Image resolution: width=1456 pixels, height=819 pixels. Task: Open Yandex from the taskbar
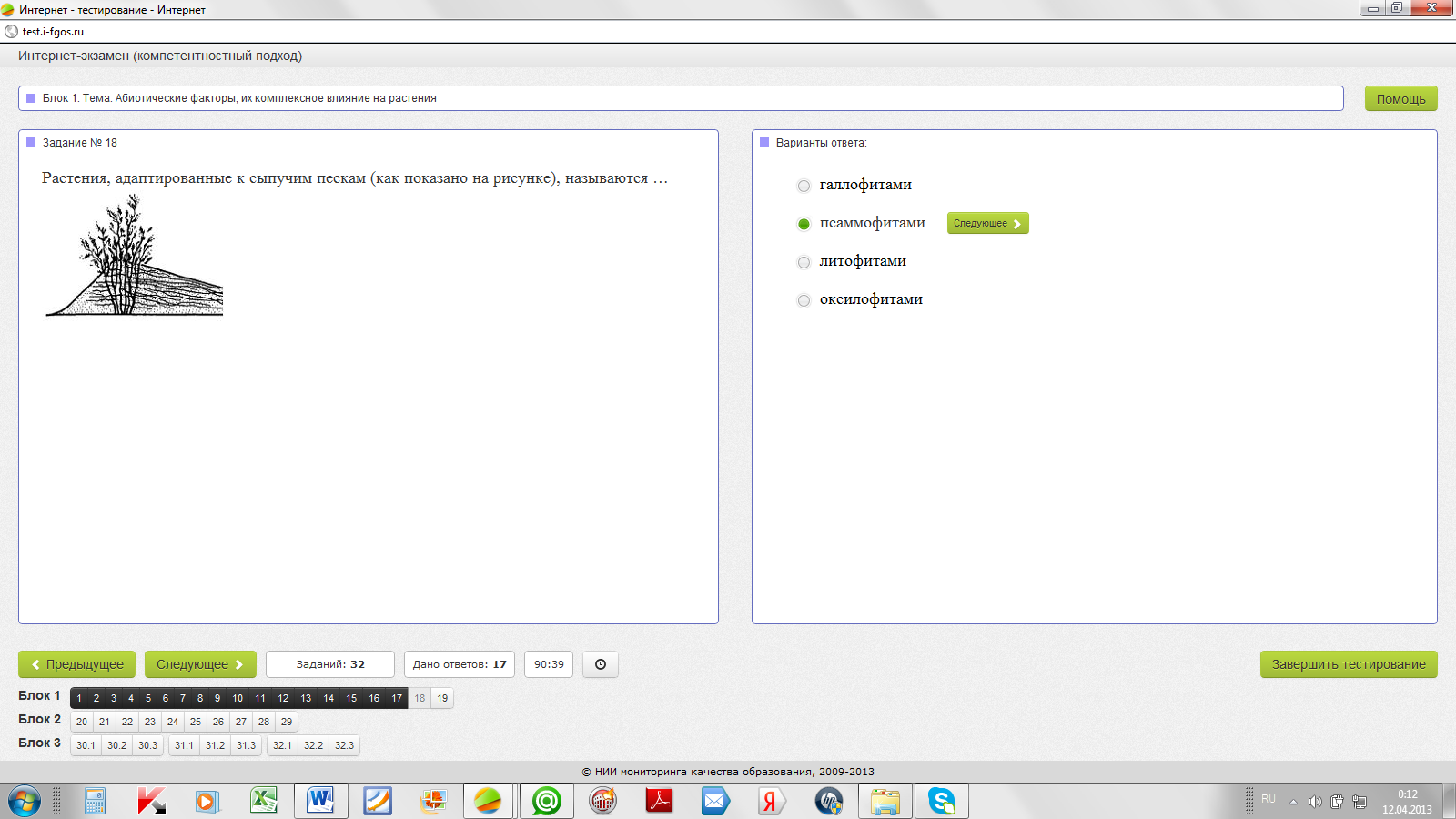772,802
